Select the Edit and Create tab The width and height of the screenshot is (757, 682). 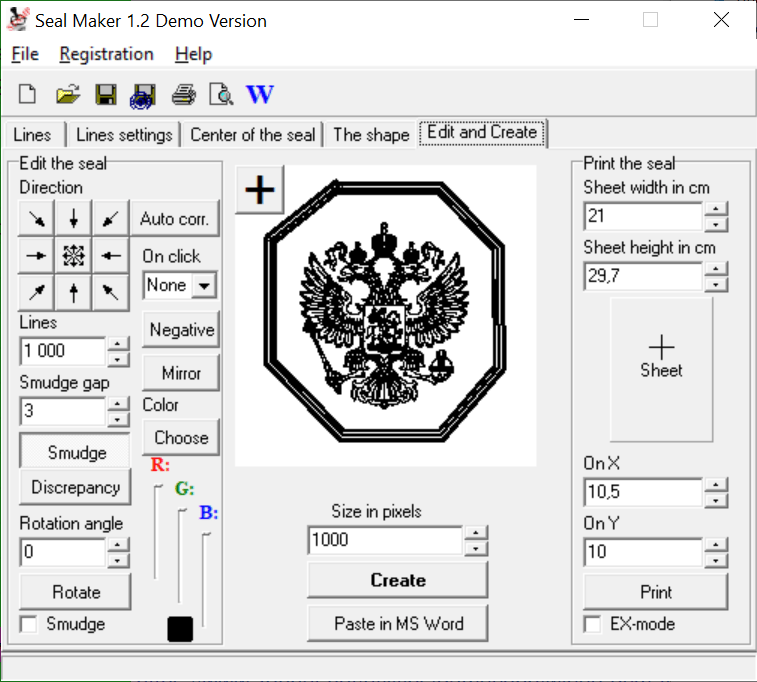click(x=482, y=133)
